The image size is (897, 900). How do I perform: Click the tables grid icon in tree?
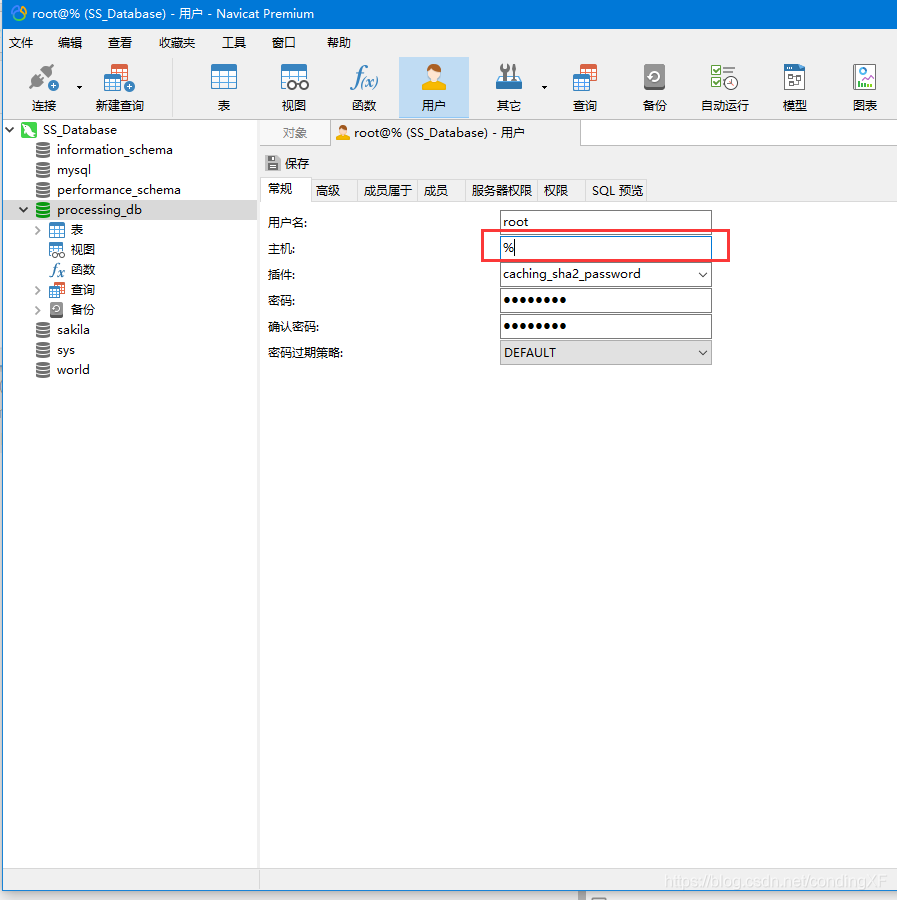pyautogui.click(x=57, y=230)
